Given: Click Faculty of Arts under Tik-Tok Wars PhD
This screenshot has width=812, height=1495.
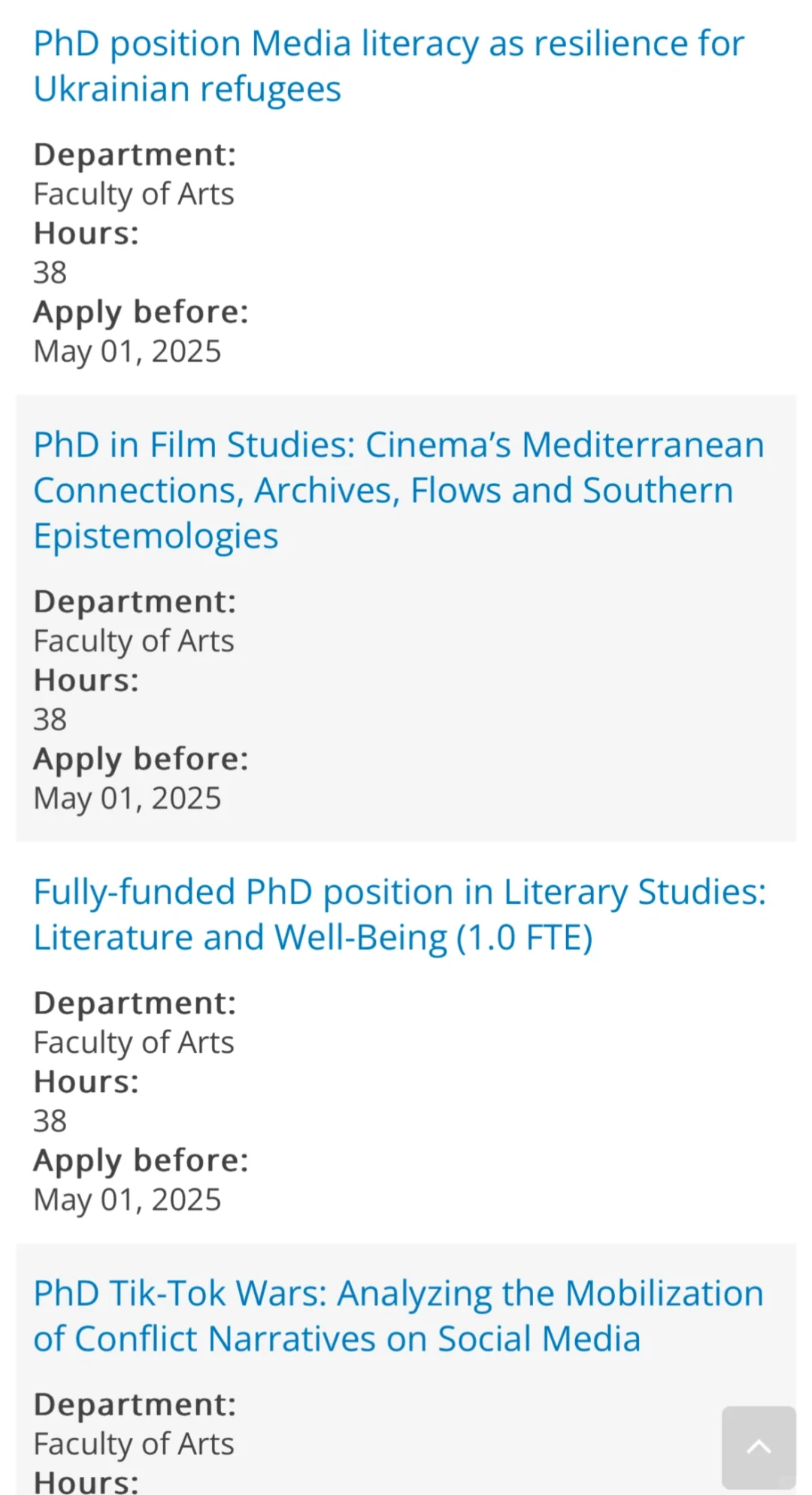Looking at the screenshot, I should (134, 1444).
